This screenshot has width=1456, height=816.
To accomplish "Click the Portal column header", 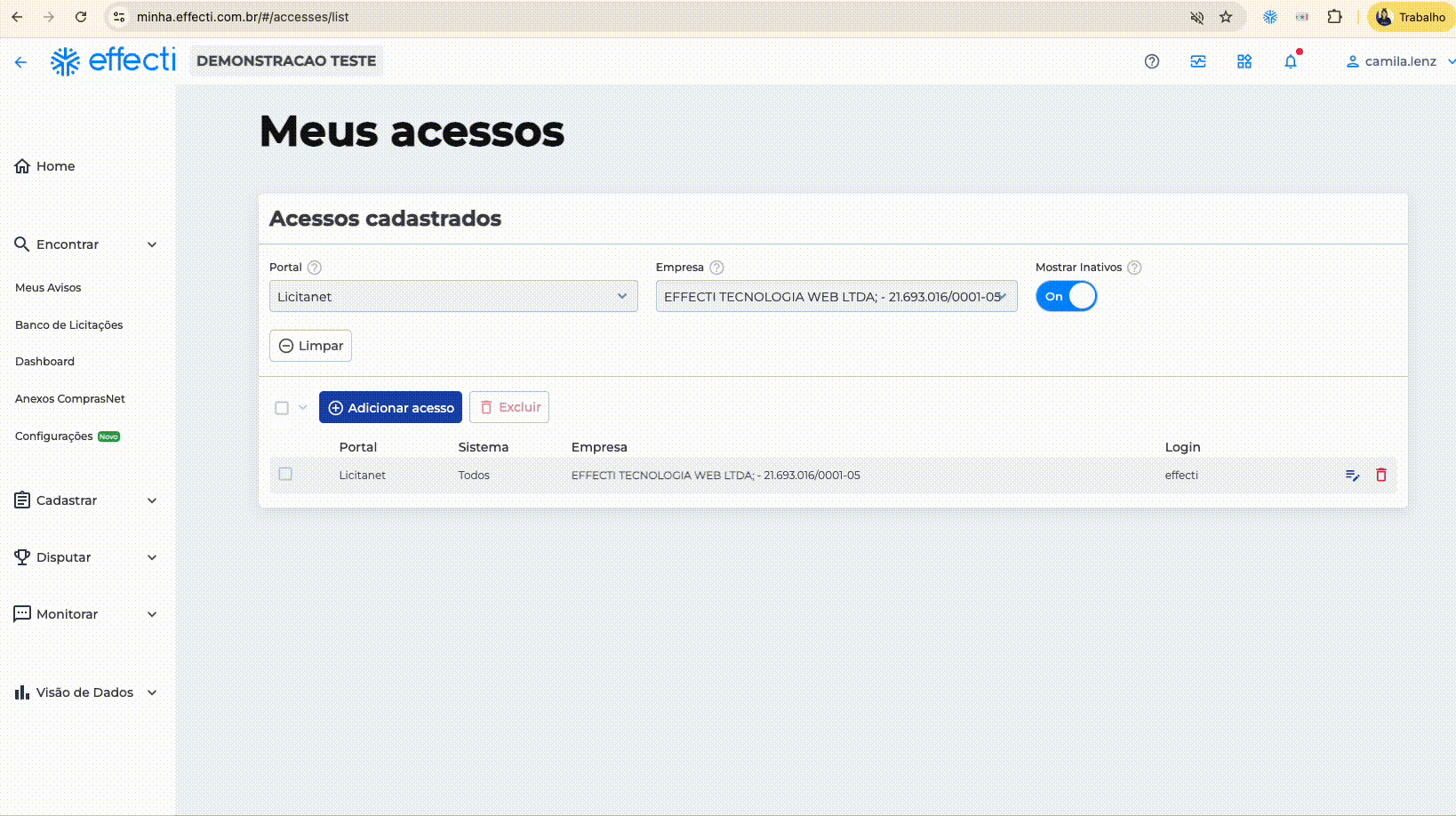I will pyautogui.click(x=357, y=447).
